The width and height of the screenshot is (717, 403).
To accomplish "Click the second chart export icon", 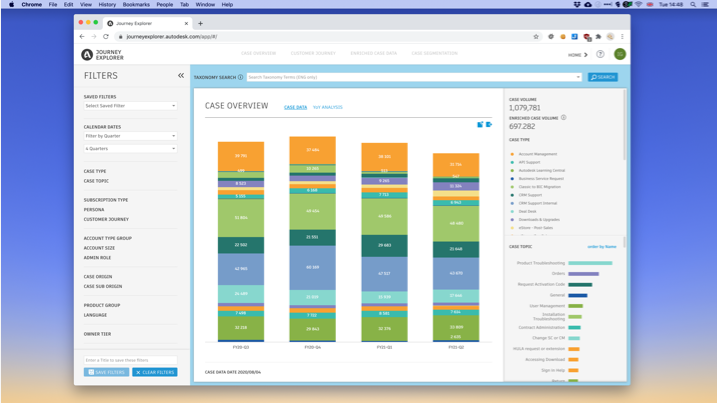I will (489, 124).
